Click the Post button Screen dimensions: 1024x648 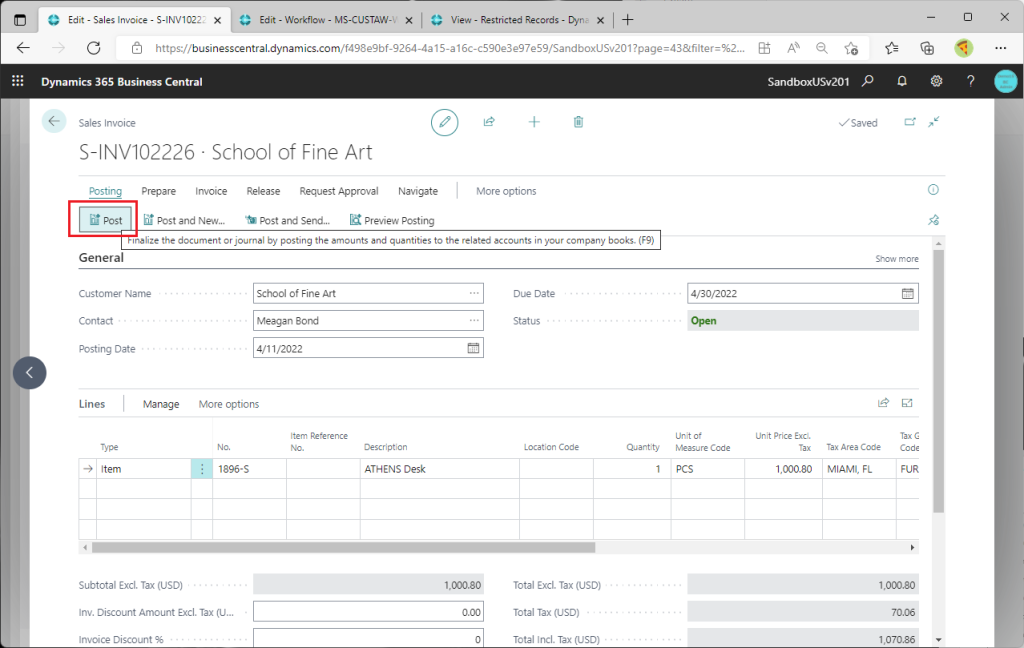tap(105, 220)
